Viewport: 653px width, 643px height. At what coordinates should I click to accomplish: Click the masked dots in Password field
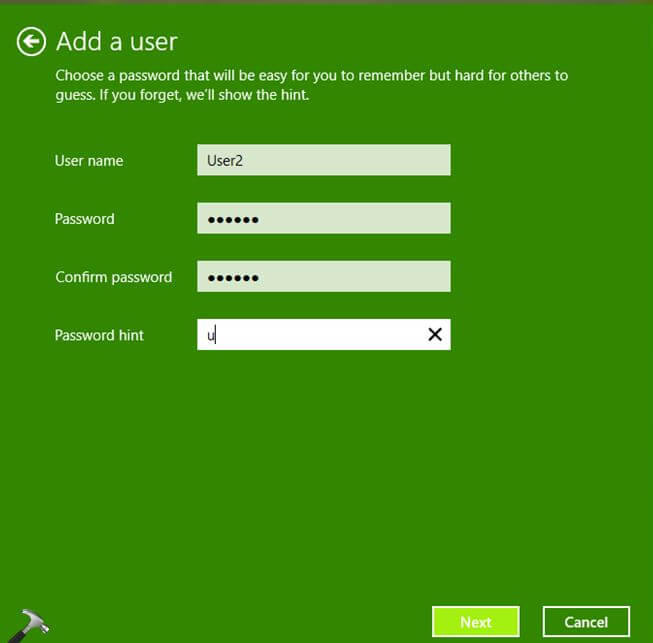click(232, 220)
